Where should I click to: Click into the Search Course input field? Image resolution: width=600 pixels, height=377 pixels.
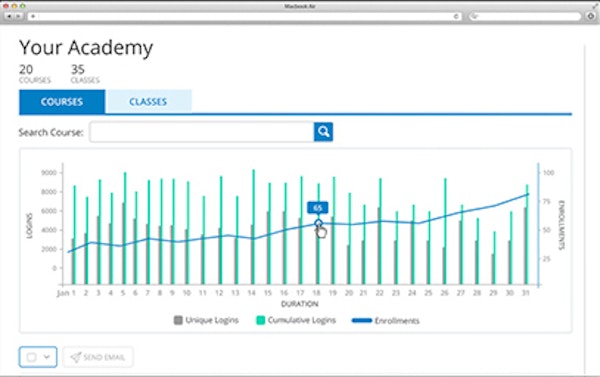202,132
